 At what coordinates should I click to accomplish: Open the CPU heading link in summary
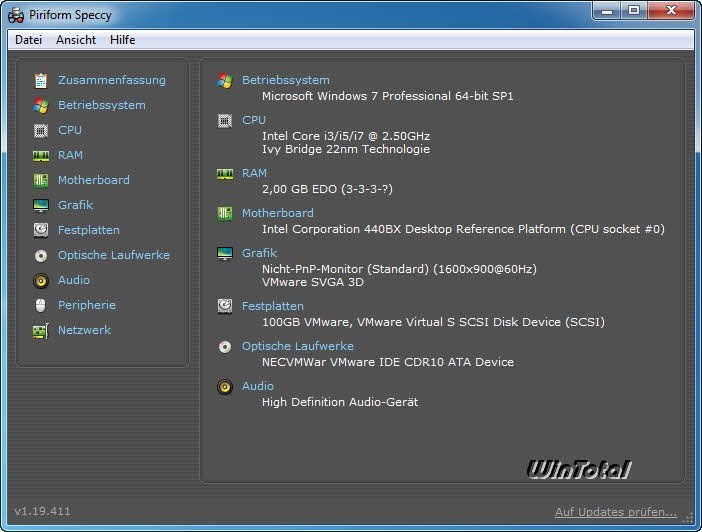point(254,120)
